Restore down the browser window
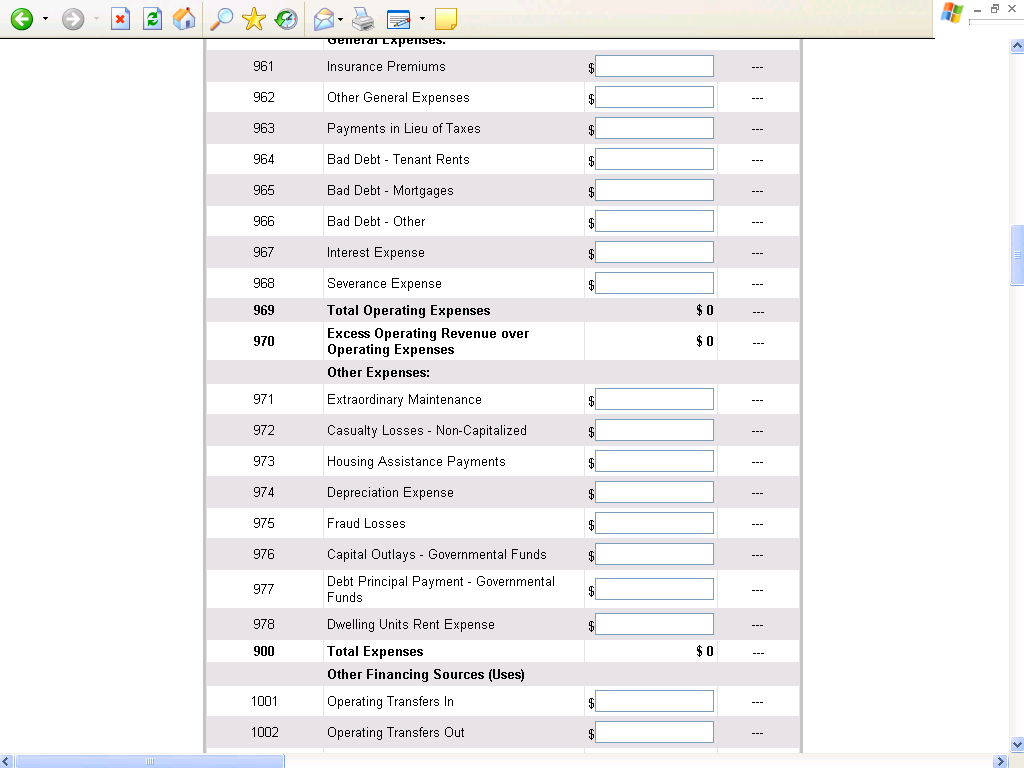This screenshot has height=768, width=1024. point(995,8)
